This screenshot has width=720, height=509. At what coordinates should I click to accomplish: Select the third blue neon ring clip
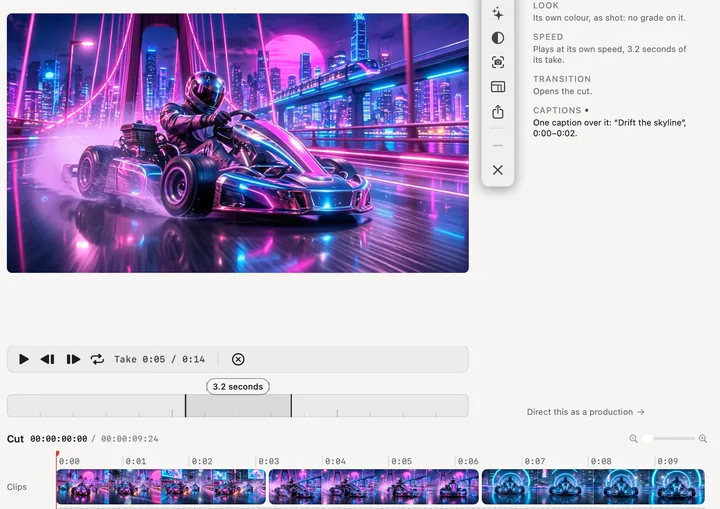(593, 486)
